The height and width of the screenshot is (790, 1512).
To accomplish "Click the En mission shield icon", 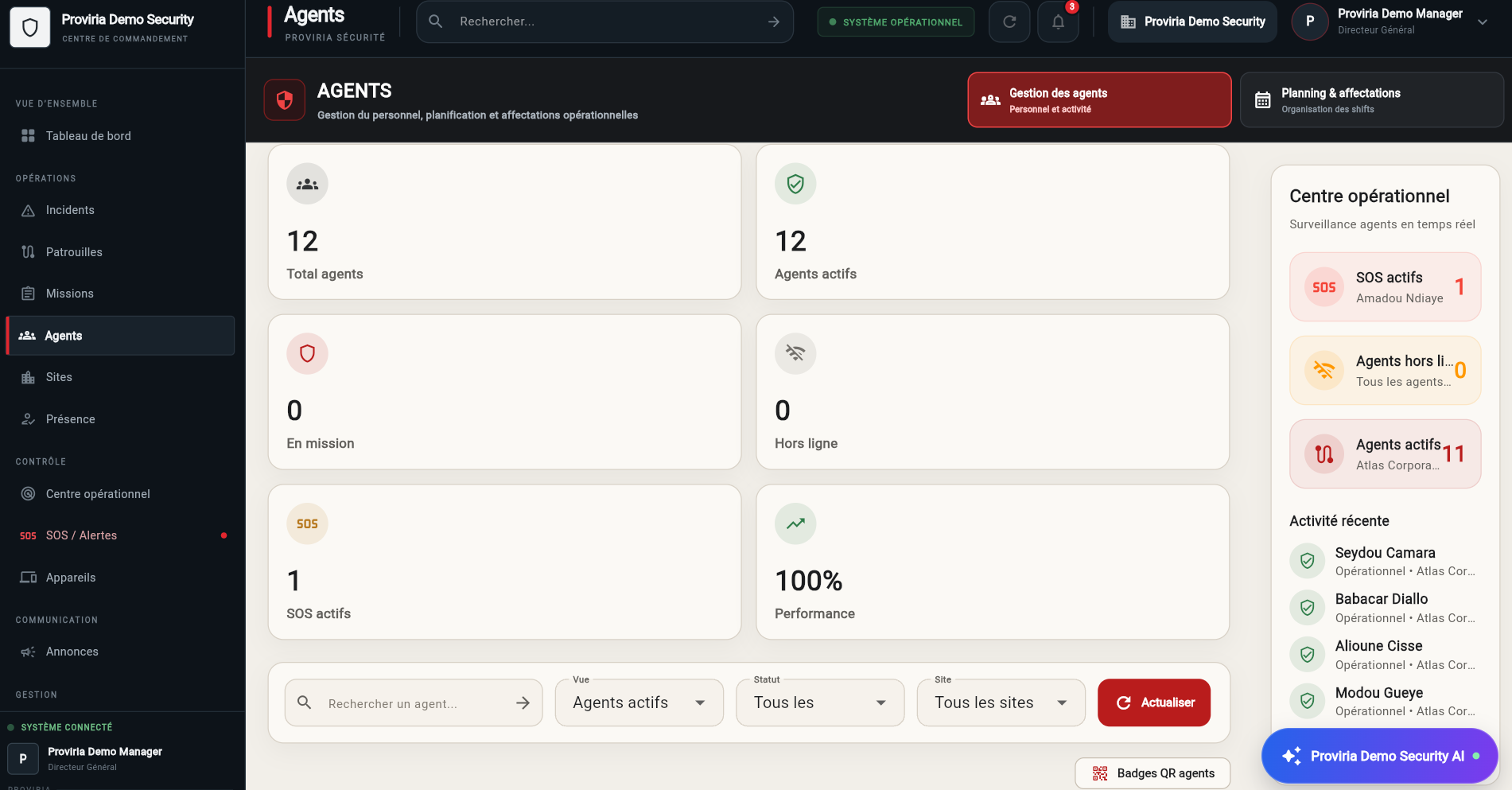I will pyautogui.click(x=307, y=353).
